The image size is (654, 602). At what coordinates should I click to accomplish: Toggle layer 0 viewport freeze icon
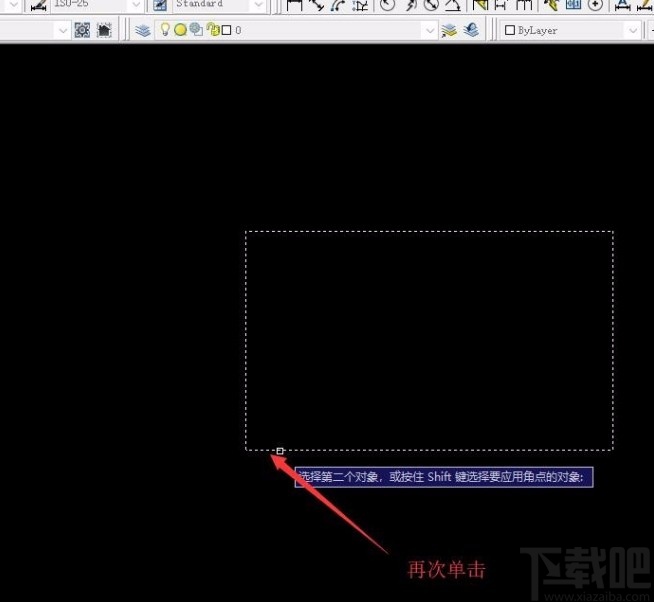(196, 29)
